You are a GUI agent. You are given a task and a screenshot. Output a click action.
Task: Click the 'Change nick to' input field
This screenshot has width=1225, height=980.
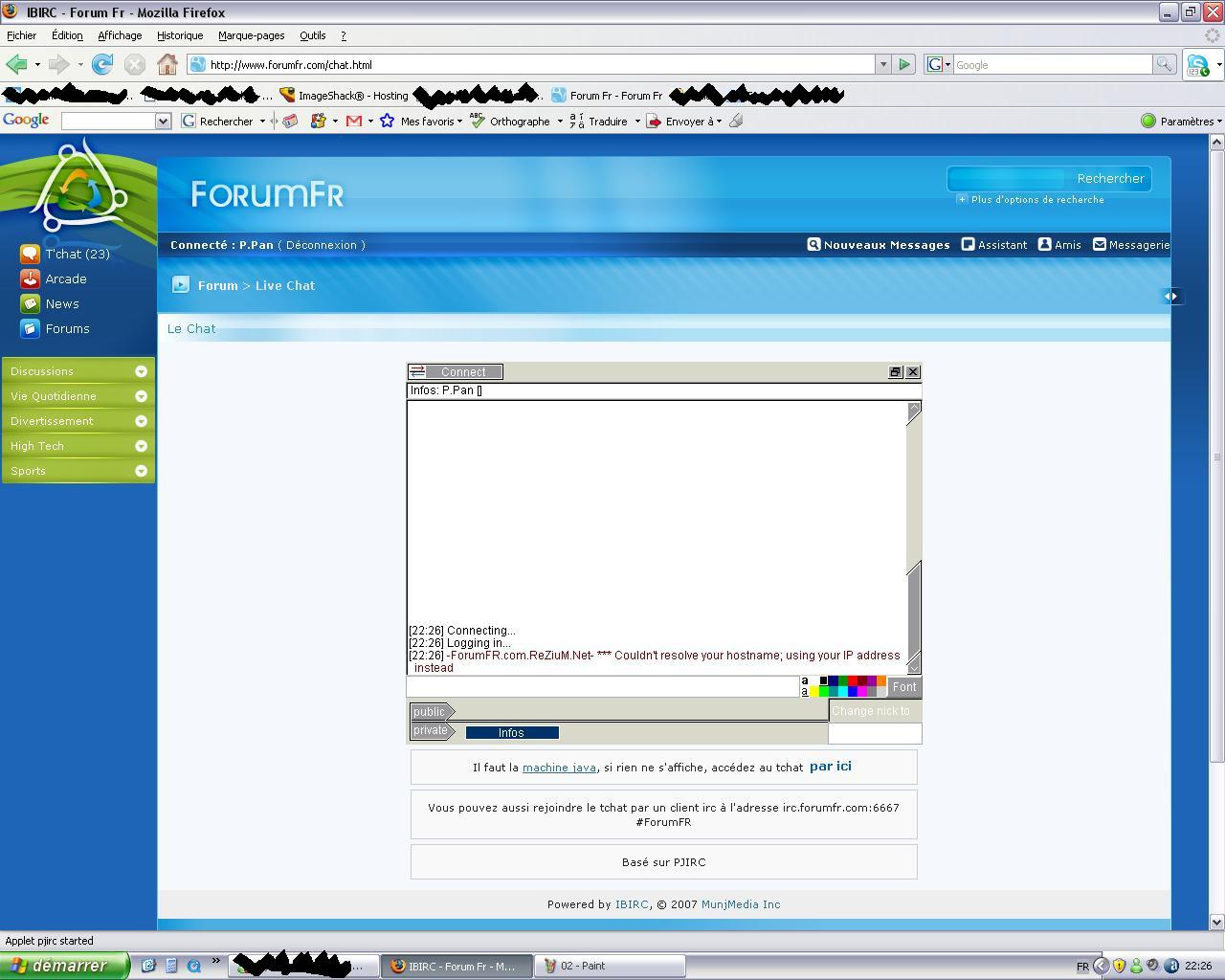pos(875,733)
